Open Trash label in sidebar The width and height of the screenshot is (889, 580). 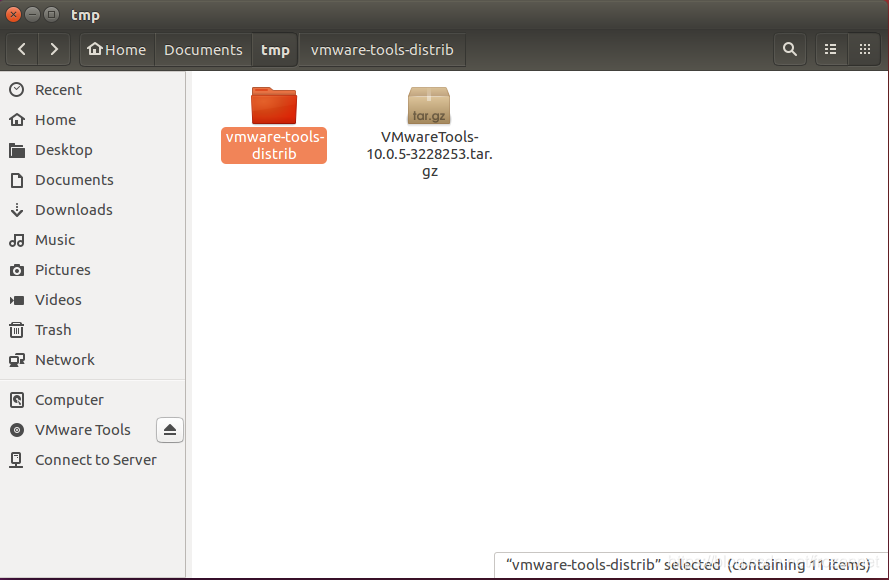click(53, 330)
